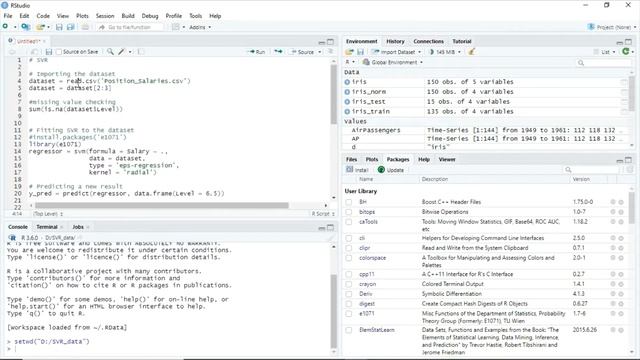Remove the BH package icon
Image resolution: width=640 pixels, height=360 pixels.
[x=621, y=202]
